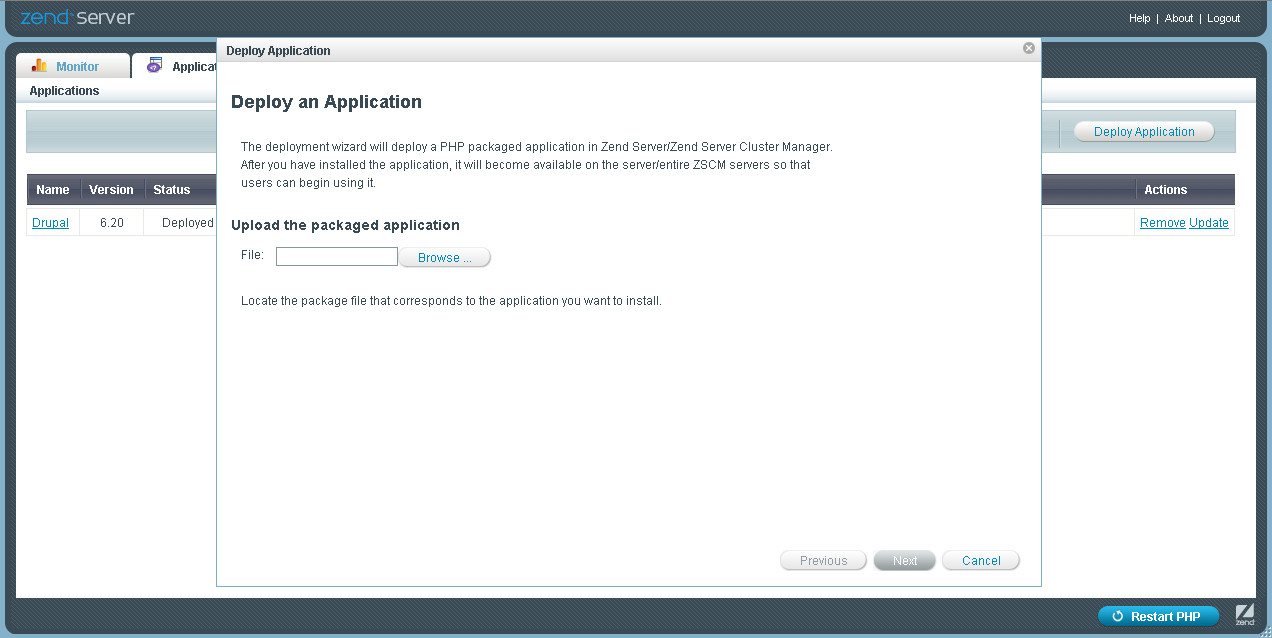Go to the Next wizard step
Screen dimensions: 1272x638
click(x=905, y=561)
